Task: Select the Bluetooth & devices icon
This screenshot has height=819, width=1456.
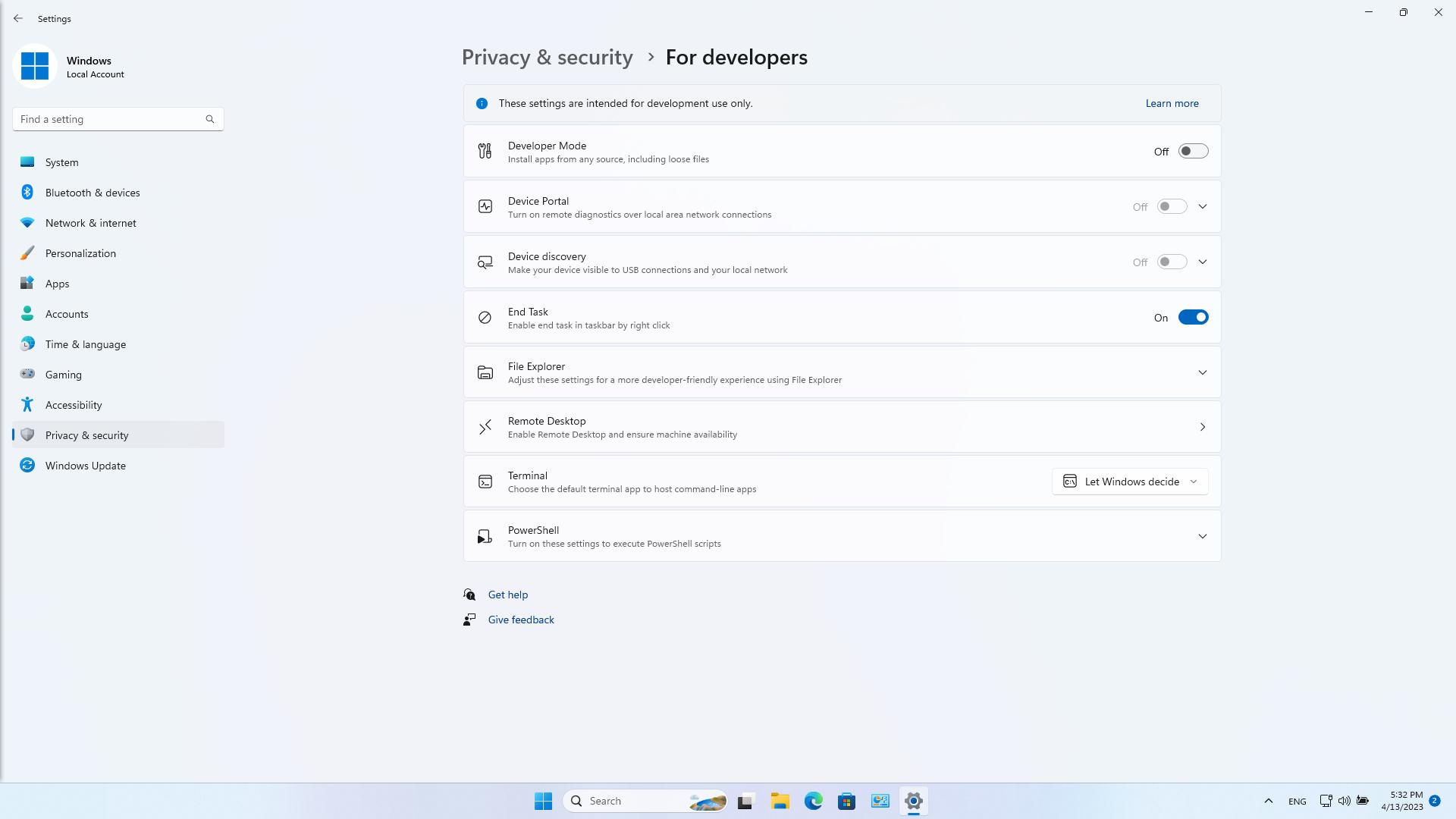Action: tap(27, 192)
